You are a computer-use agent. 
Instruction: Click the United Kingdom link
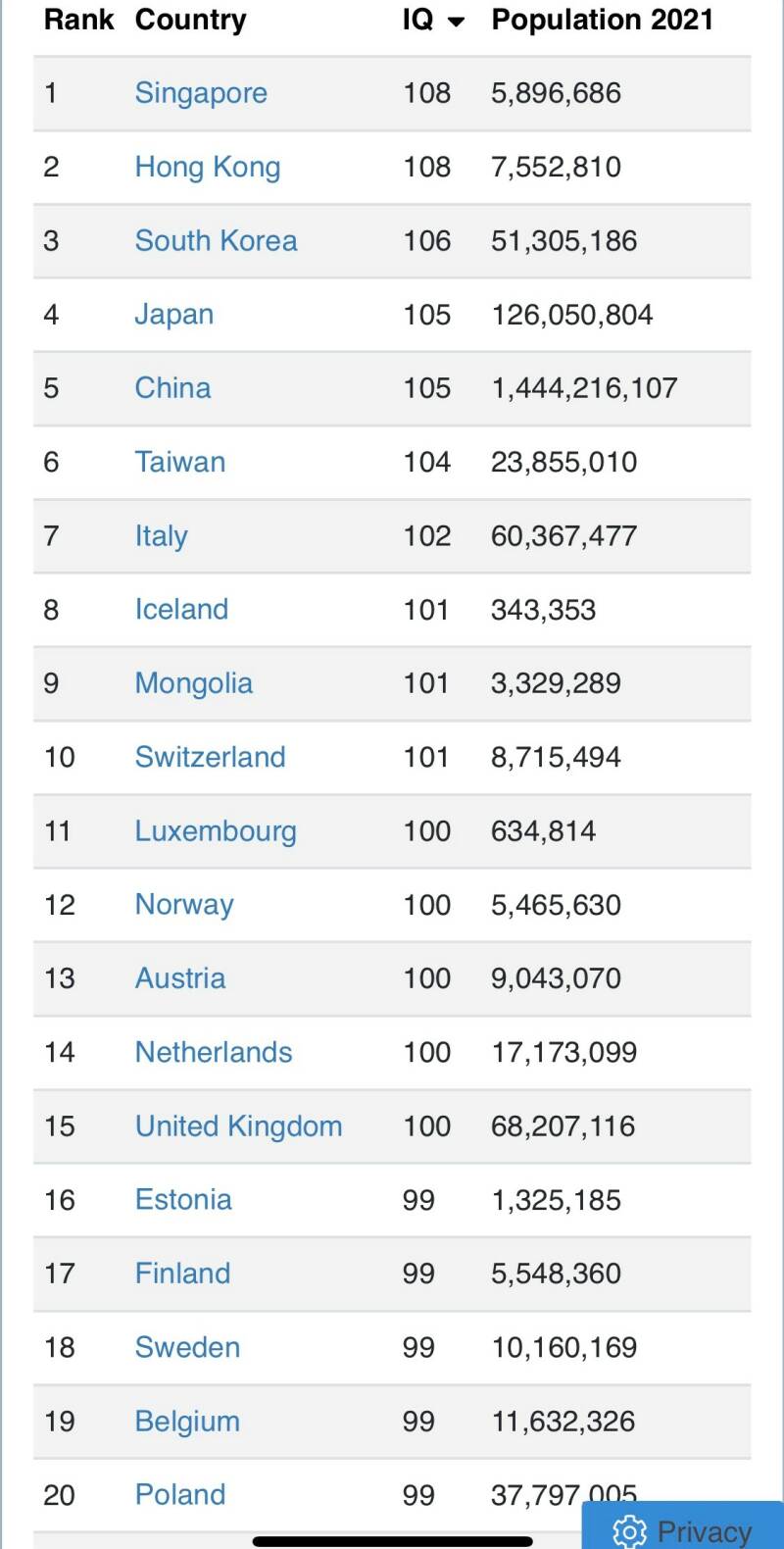click(x=238, y=1126)
